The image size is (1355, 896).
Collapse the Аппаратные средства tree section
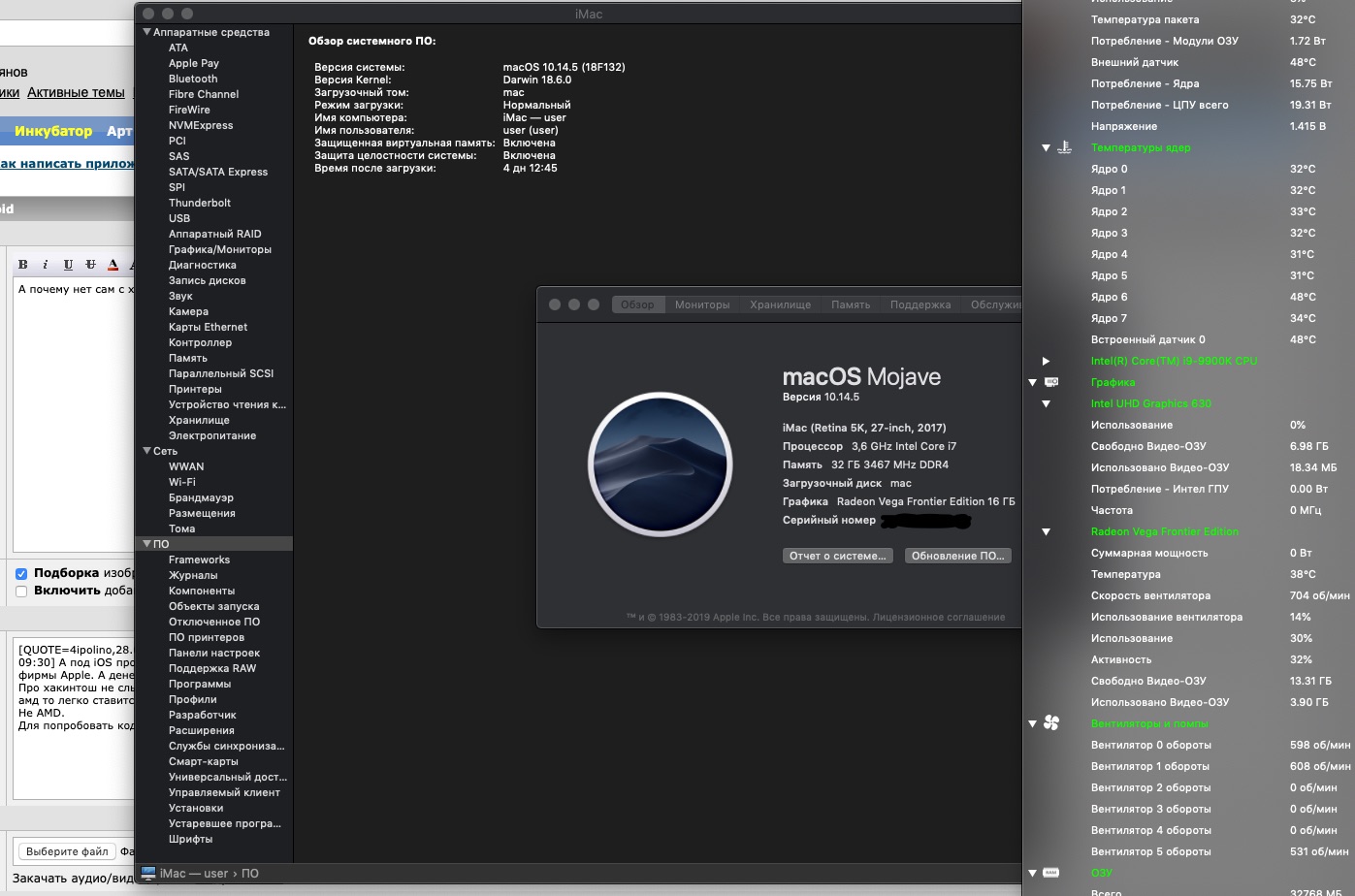pos(146,32)
